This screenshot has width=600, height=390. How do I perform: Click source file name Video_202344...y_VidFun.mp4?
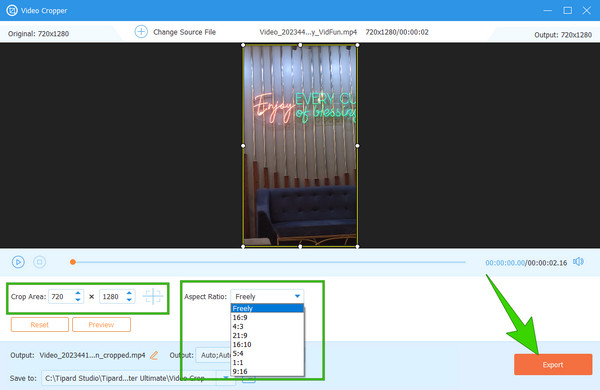(308, 32)
